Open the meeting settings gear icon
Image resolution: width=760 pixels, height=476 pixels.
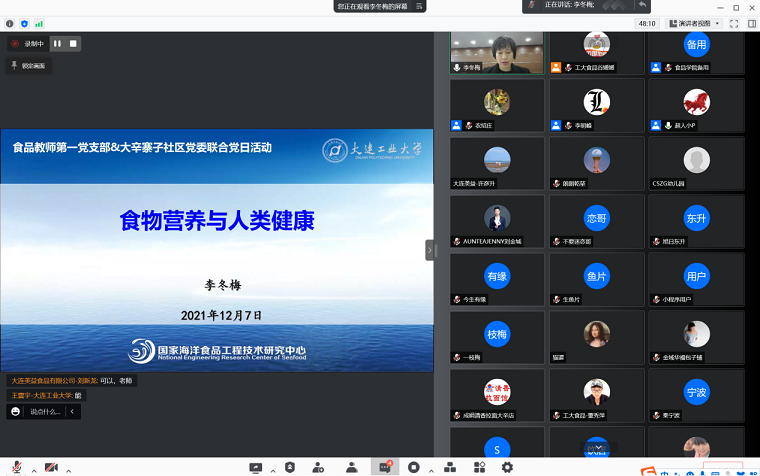[x=507, y=467]
